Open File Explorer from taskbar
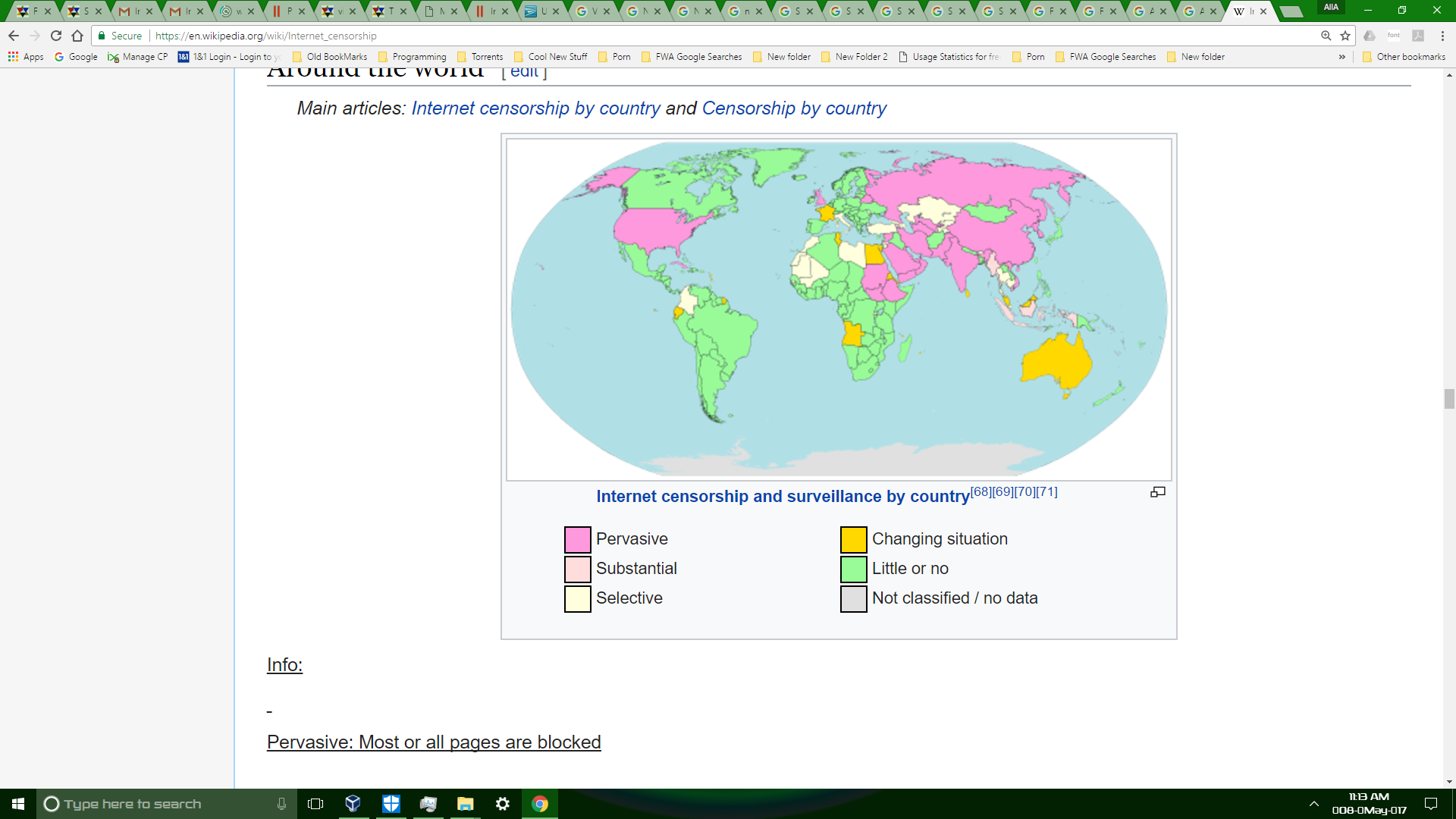 click(465, 804)
